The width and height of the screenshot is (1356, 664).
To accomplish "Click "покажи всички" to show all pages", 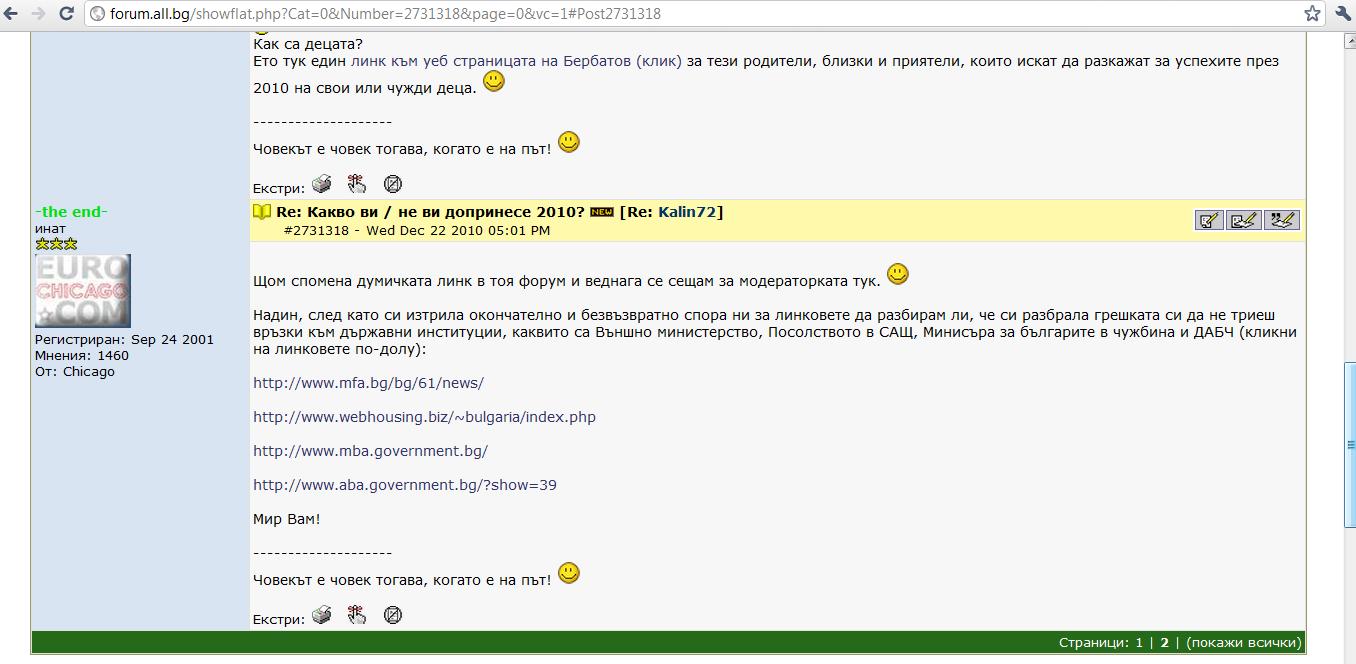I will tap(1243, 642).
